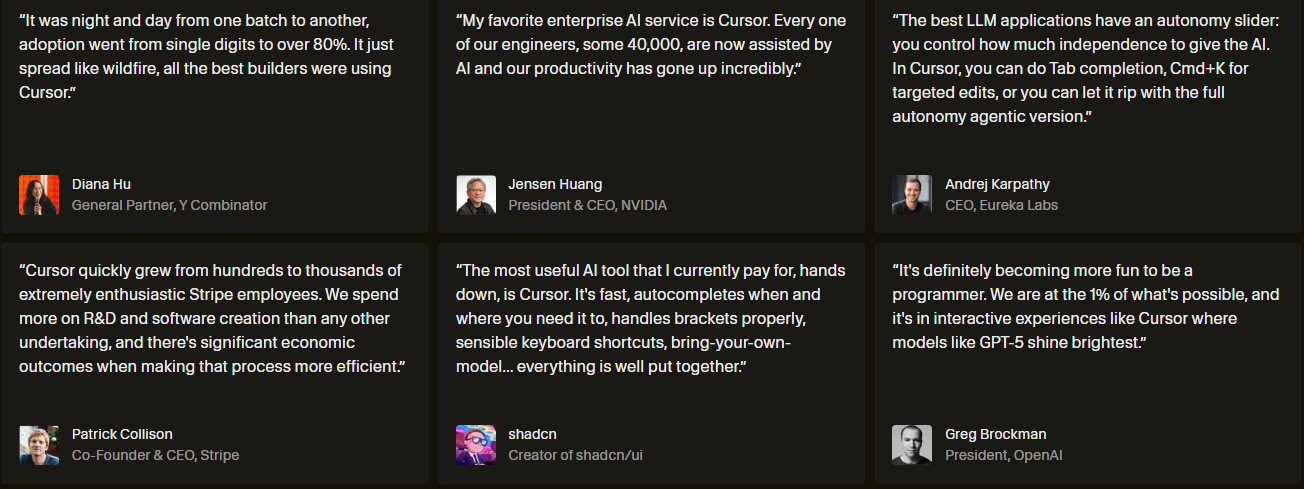Click Greg Brockman's profile photo
The image size is (1304, 489).
click(912, 445)
